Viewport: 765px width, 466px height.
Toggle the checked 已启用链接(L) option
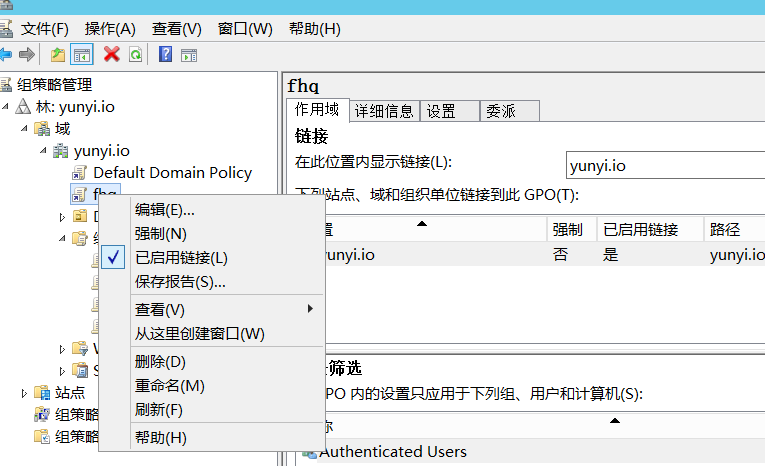click(x=181, y=258)
